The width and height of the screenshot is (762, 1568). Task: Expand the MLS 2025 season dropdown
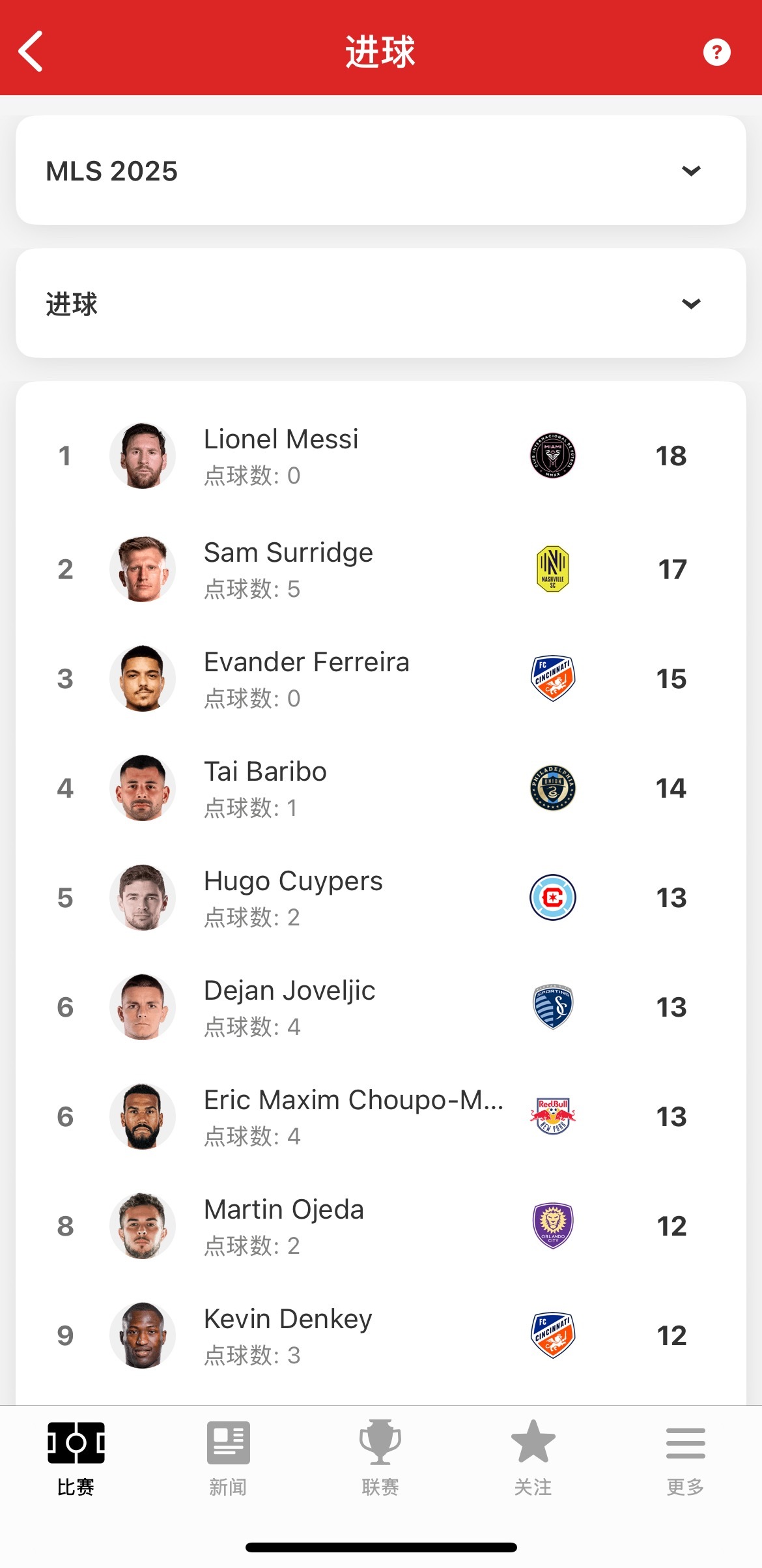tap(381, 171)
